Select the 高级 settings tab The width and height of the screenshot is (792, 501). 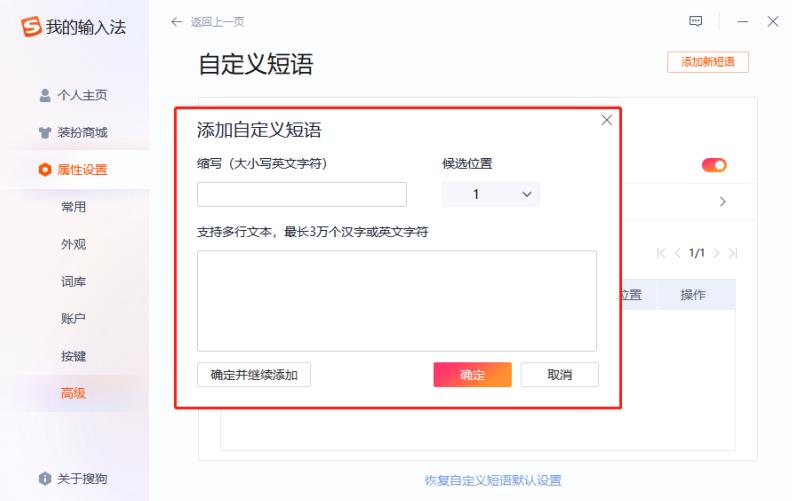[x=73, y=393]
